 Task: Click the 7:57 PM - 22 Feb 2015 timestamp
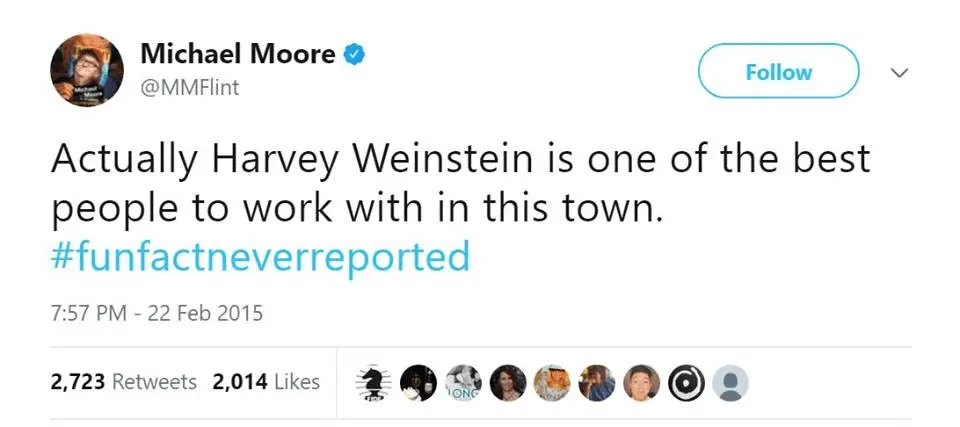(x=156, y=313)
